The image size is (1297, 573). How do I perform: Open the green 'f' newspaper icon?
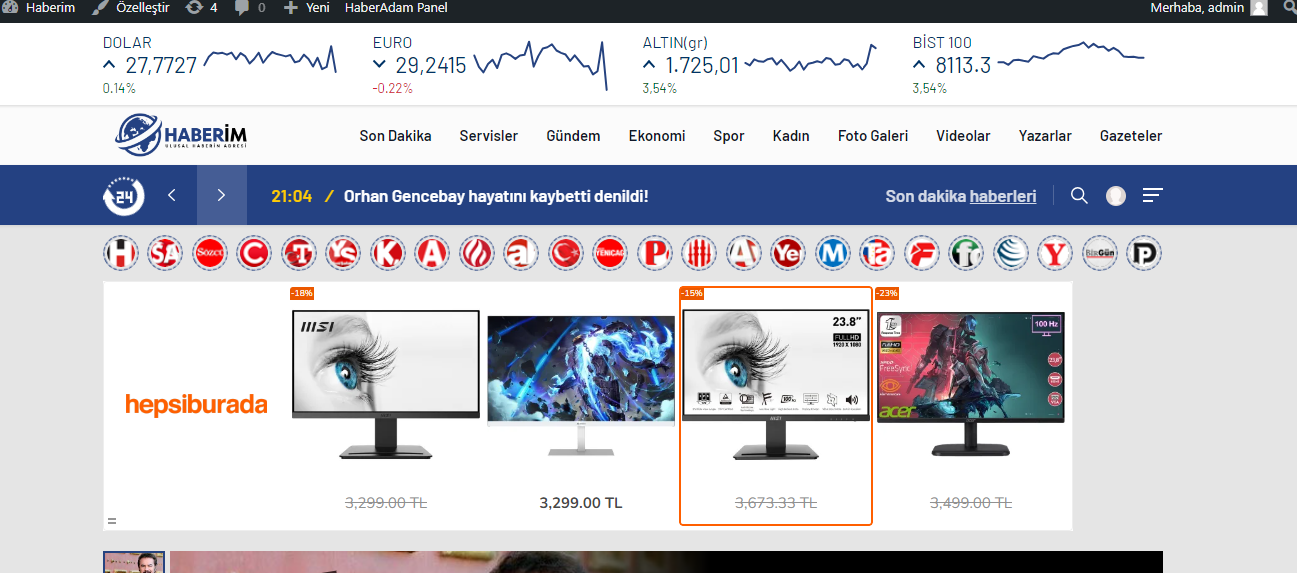[966, 254]
